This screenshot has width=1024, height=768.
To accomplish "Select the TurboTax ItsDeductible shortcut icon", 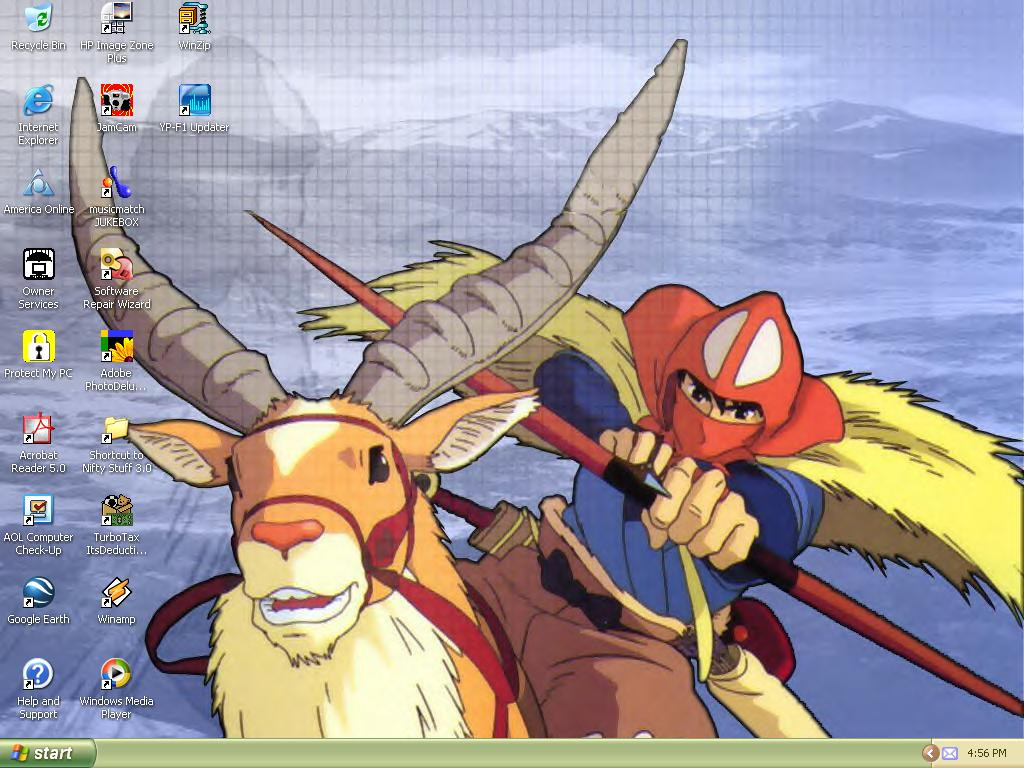I will pos(116,510).
